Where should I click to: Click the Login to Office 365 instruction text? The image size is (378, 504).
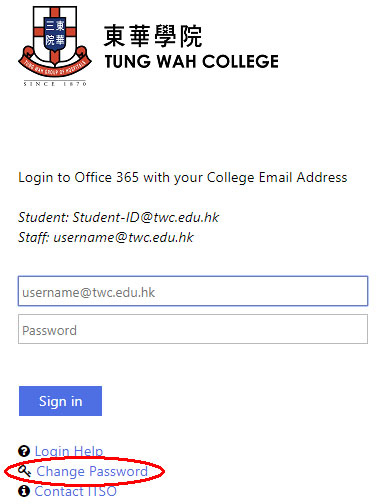pos(183,178)
